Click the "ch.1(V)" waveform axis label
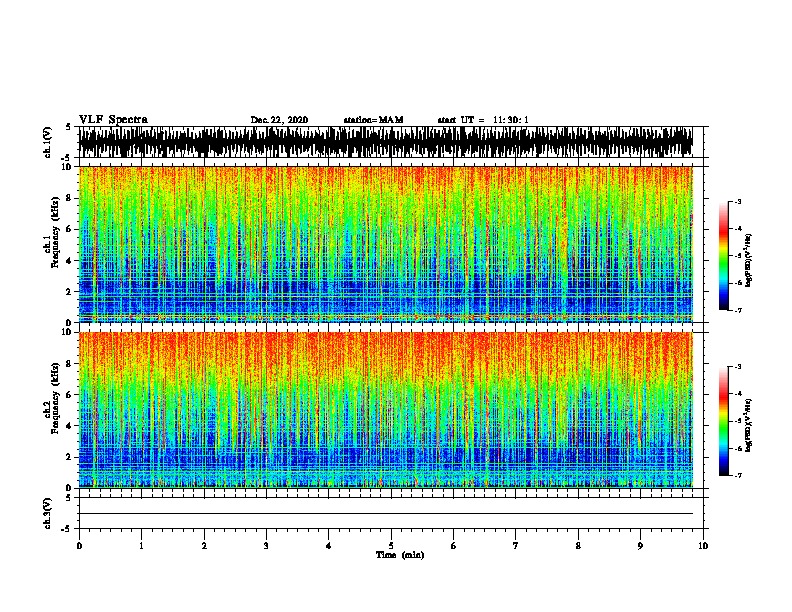This screenshot has width=792, height=612. coord(48,142)
